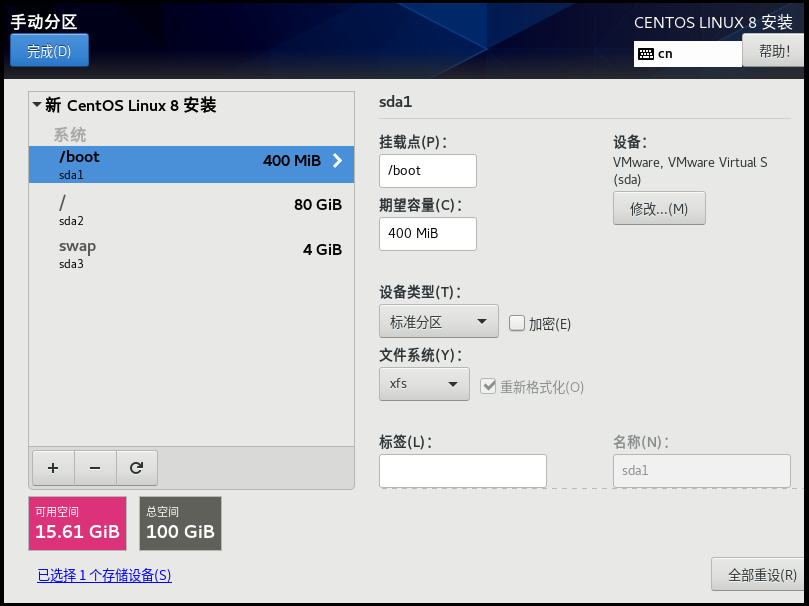The height and width of the screenshot is (606, 809).
Task: Click the 系统 group label
Action: 70,135
